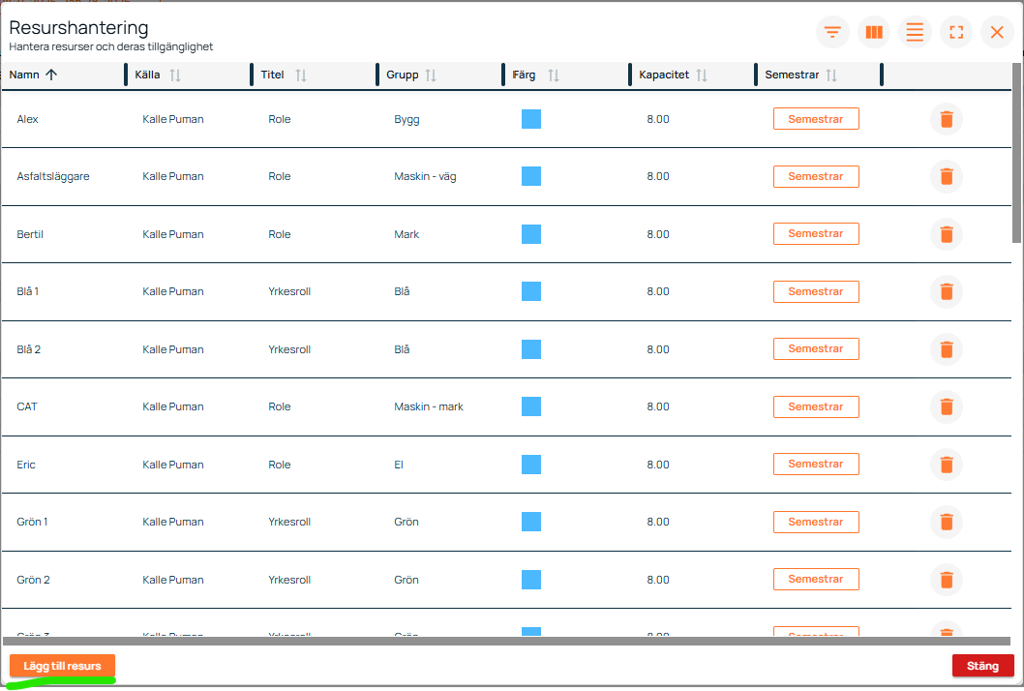
Task: Open the column chooser icon
Action: pyautogui.click(x=874, y=32)
